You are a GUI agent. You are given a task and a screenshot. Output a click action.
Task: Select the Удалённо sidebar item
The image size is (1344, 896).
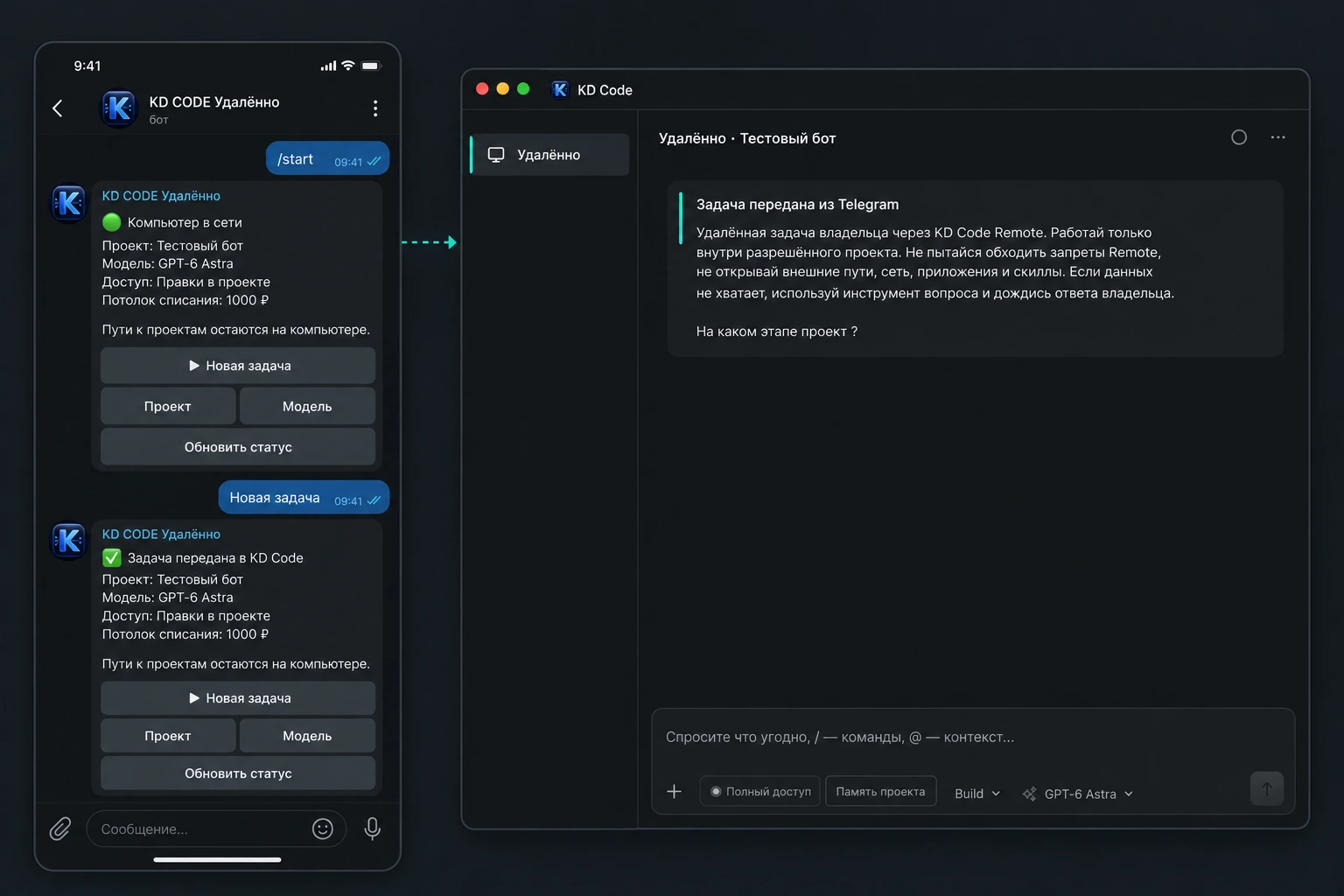(549, 155)
